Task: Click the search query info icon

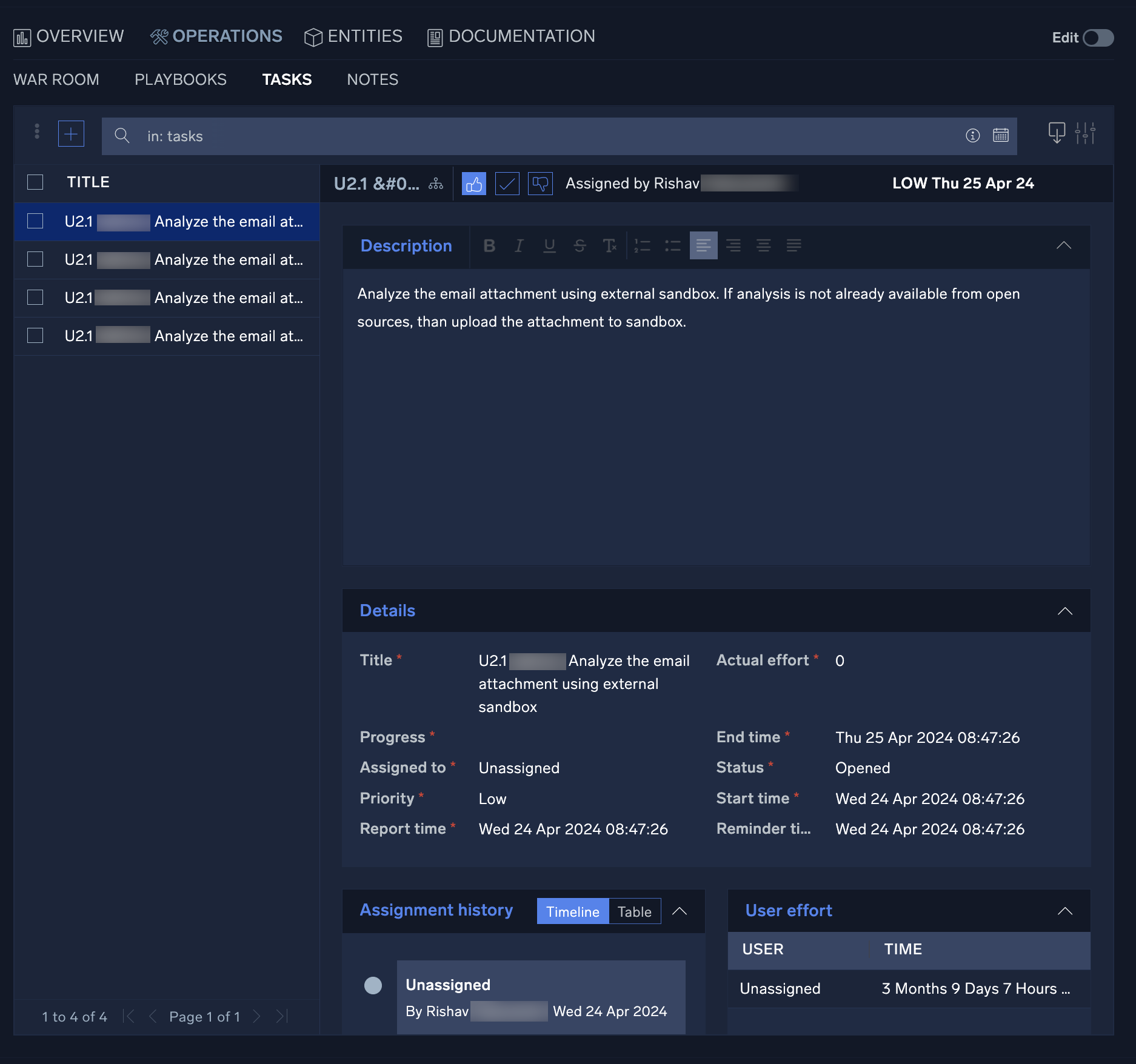Action: (x=972, y=136)
